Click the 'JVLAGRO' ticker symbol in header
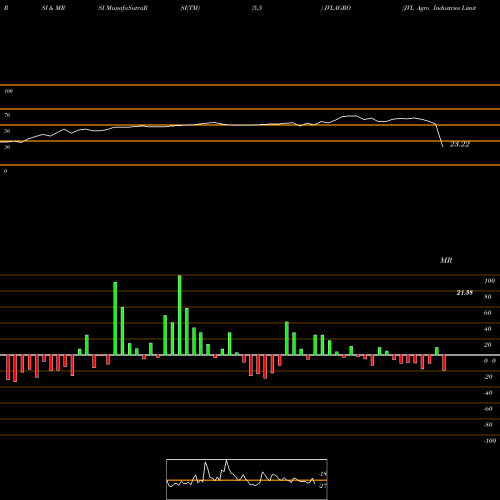This screenshot has height=500, width=500. point(336,8)
